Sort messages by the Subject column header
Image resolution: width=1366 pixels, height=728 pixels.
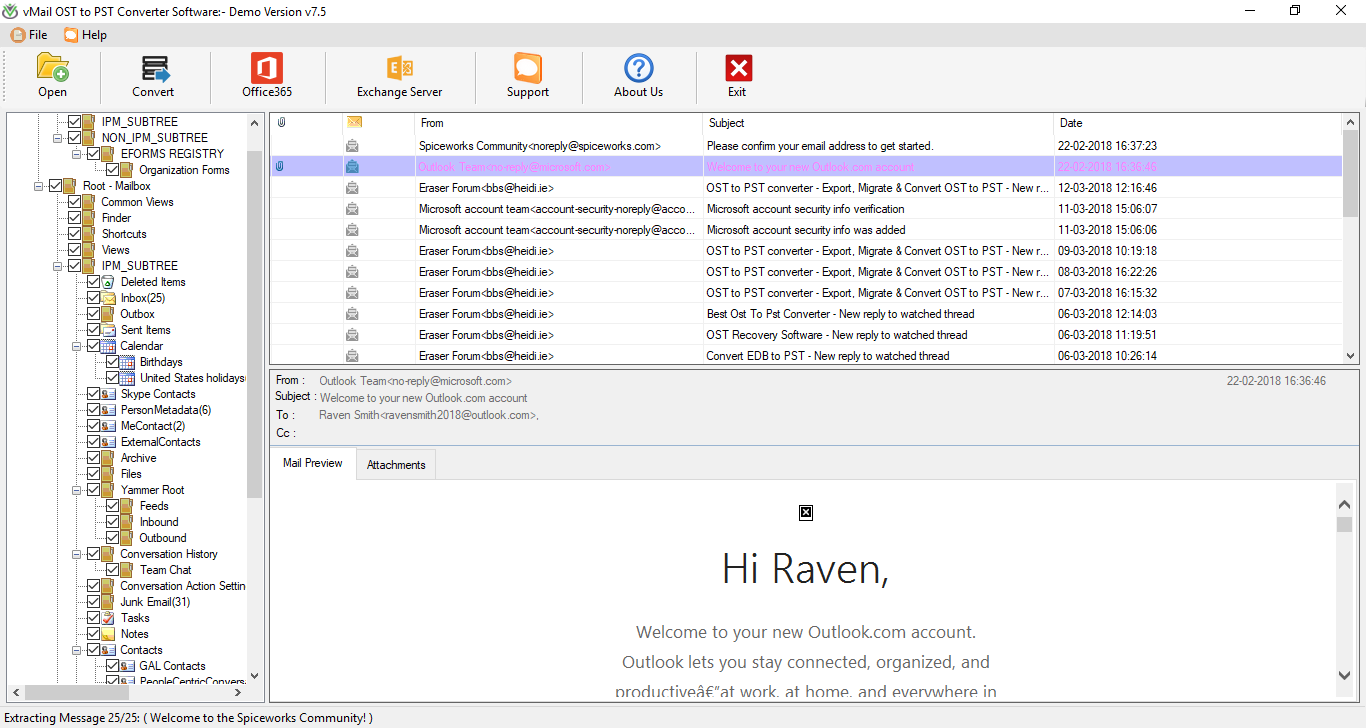(x=878, y=123)
